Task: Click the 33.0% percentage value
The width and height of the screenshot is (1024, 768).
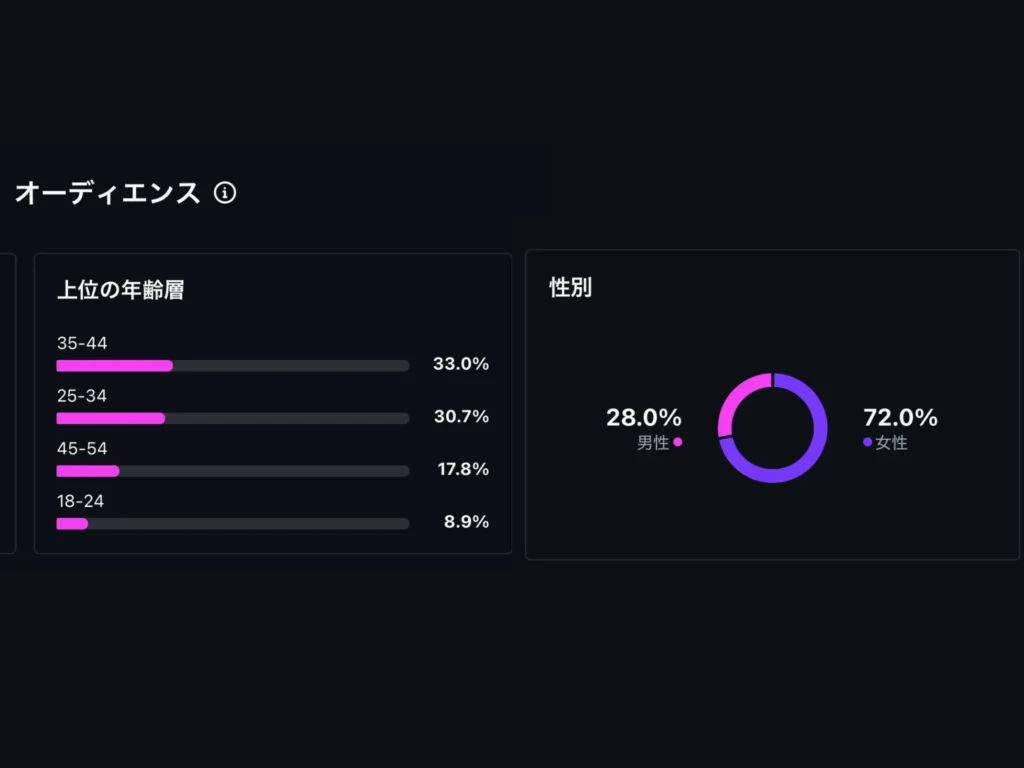Action: pos(460,364)
